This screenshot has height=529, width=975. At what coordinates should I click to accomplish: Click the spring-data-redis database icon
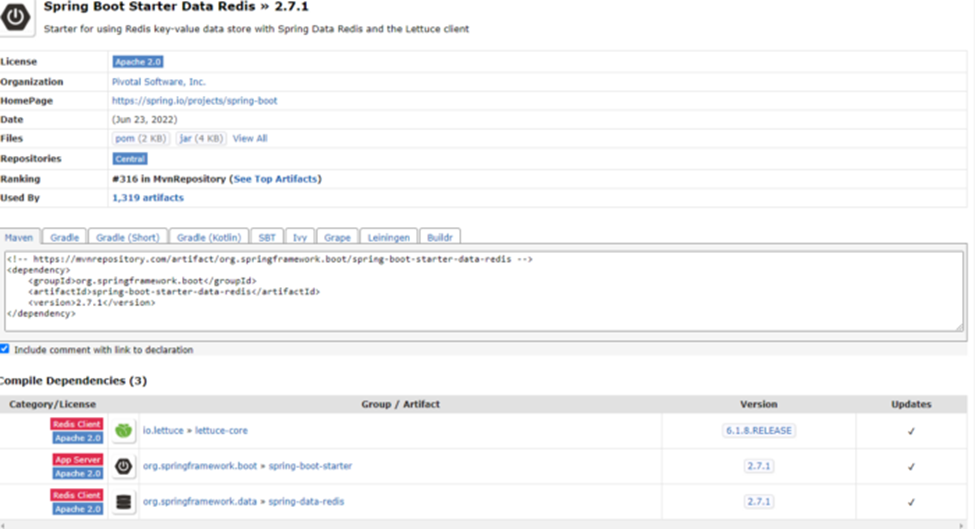(x=124, y=501)
